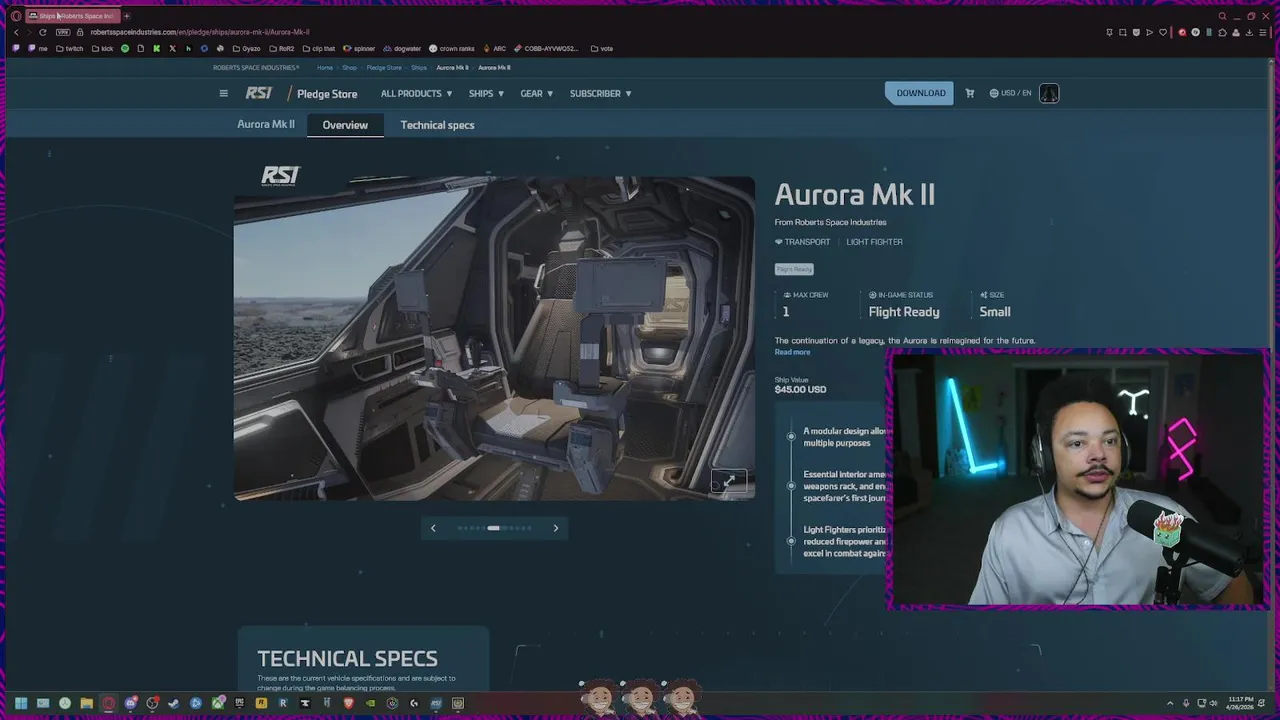Click the snapshot capture icon
Screen dimensions: 1280x720
[1122, 32]
